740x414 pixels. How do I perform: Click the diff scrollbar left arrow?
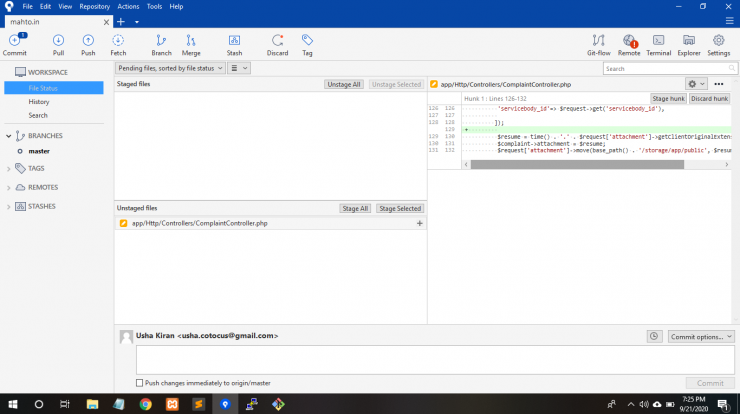tap(466, 164)
